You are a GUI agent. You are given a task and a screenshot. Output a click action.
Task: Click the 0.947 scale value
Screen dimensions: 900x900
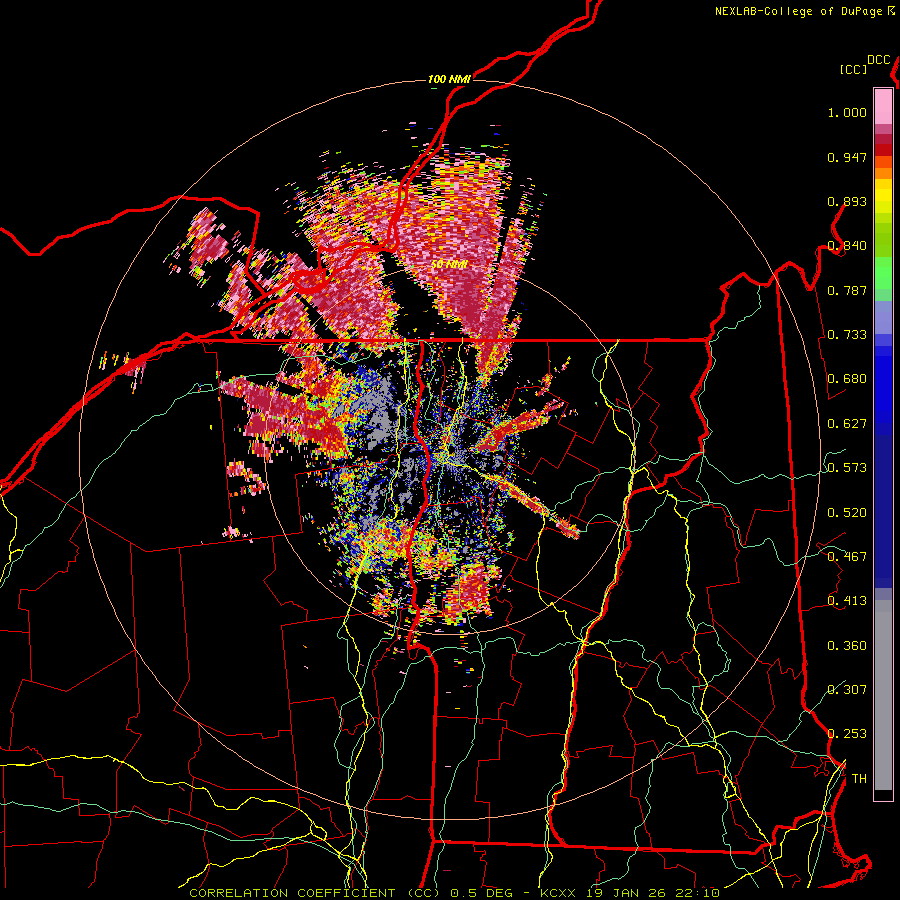pyautogui.click(x=847, y=157)
